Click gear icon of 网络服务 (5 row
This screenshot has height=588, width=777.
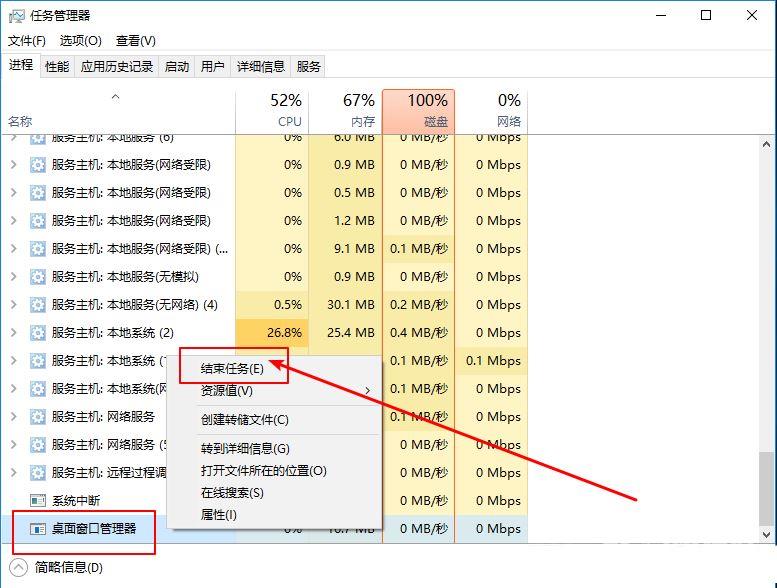pos(38,445)
